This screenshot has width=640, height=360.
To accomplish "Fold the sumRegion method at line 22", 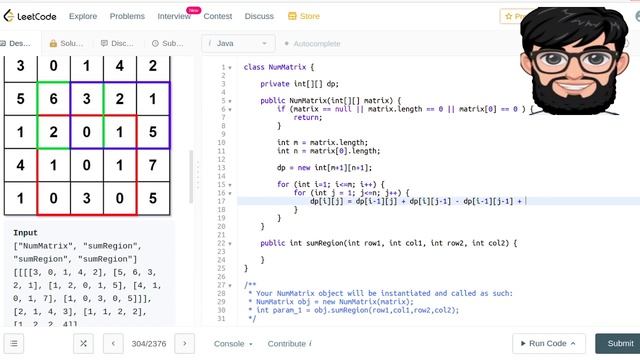I will click(x=230, y=243).
